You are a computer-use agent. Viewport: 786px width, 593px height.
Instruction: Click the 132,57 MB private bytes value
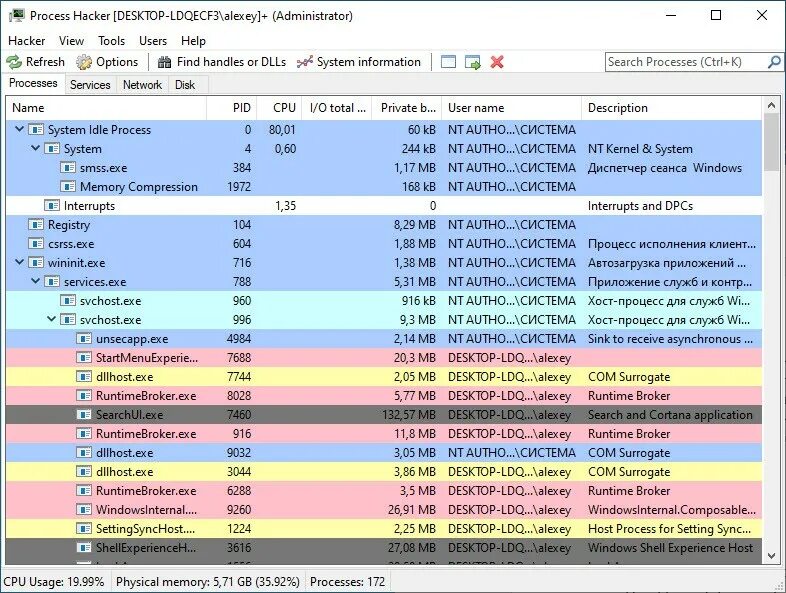click(x=409, y=415)
